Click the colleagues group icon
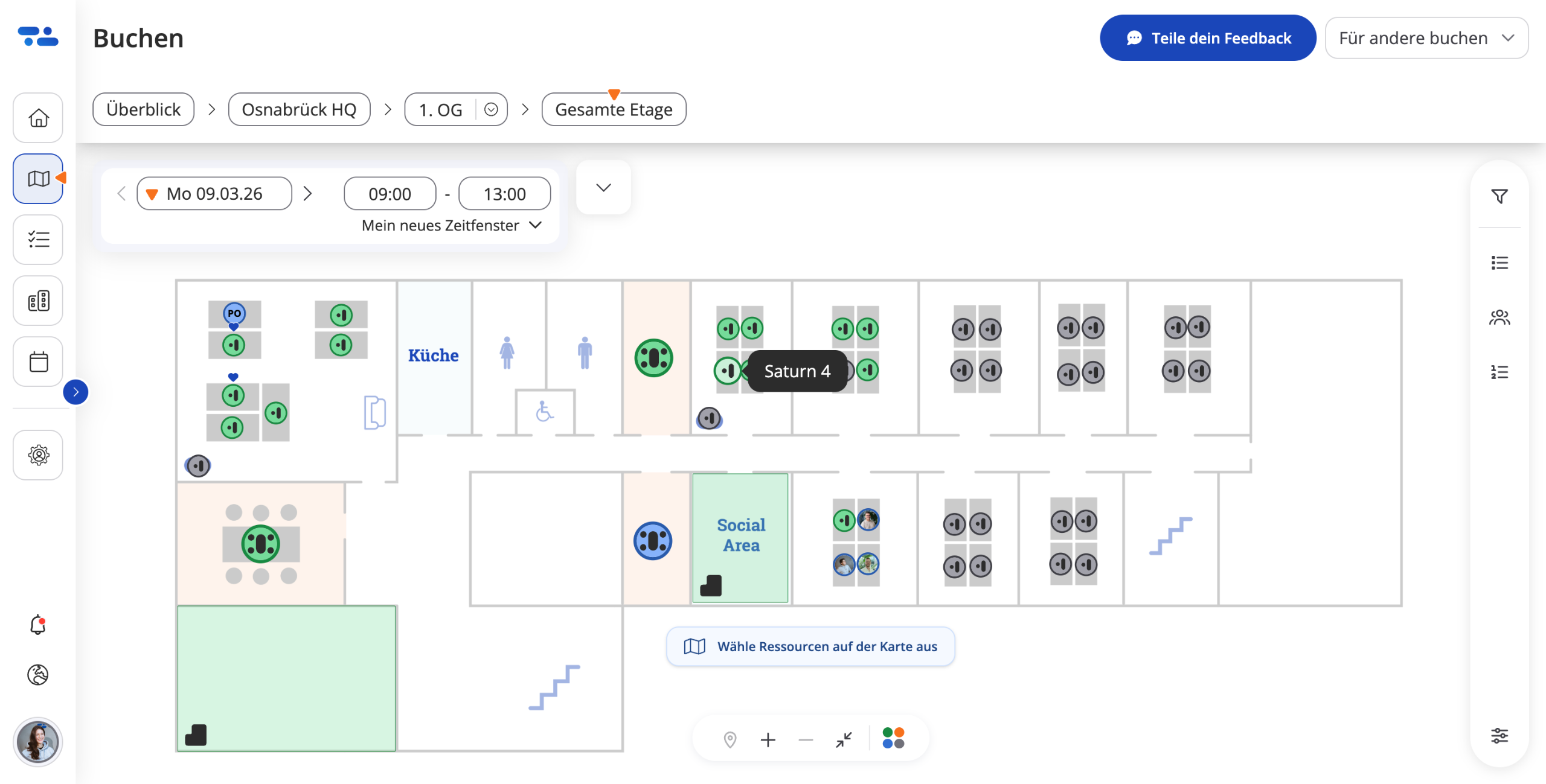Viewport: 1546px width, 784px height. tap(1499, 317)
